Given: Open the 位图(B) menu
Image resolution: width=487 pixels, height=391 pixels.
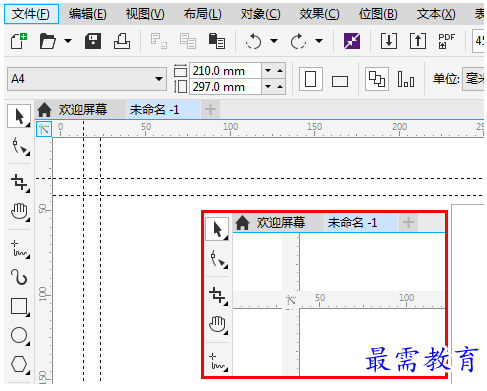Looking at the screenshot, I should (x=378, y=14).
